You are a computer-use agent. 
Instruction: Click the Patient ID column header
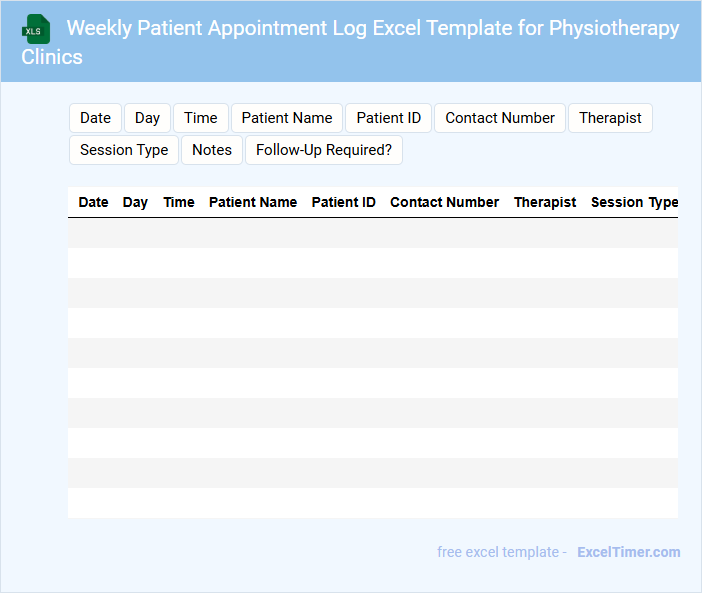pos(344,202)
